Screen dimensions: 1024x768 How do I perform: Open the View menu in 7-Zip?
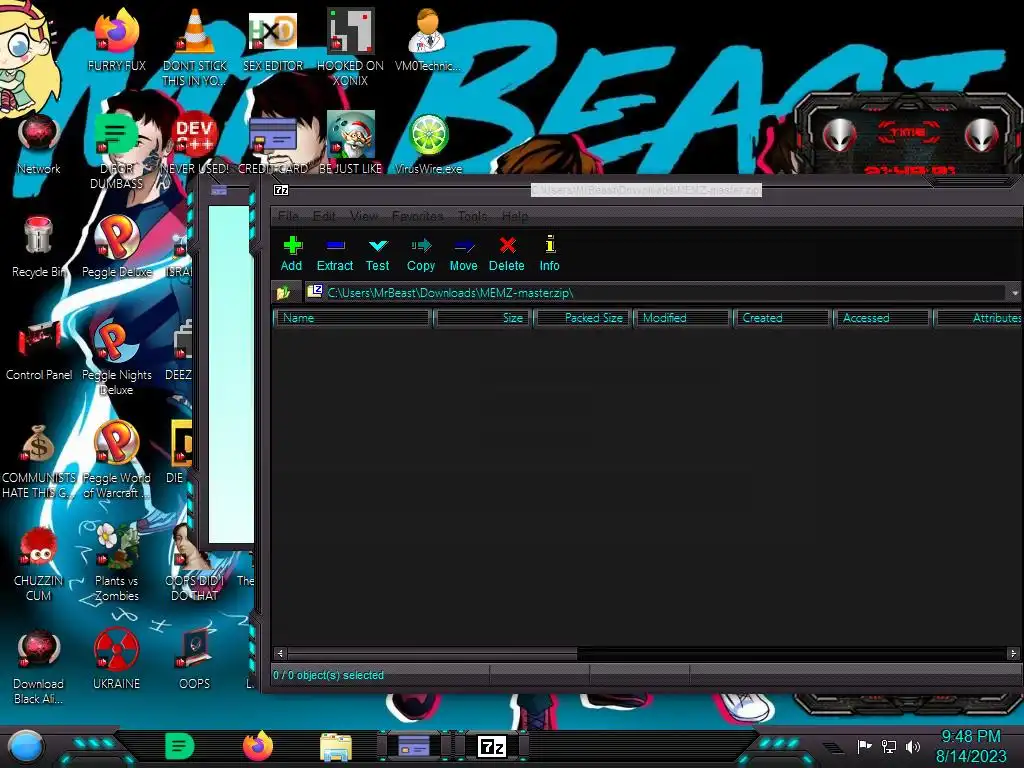364,216
